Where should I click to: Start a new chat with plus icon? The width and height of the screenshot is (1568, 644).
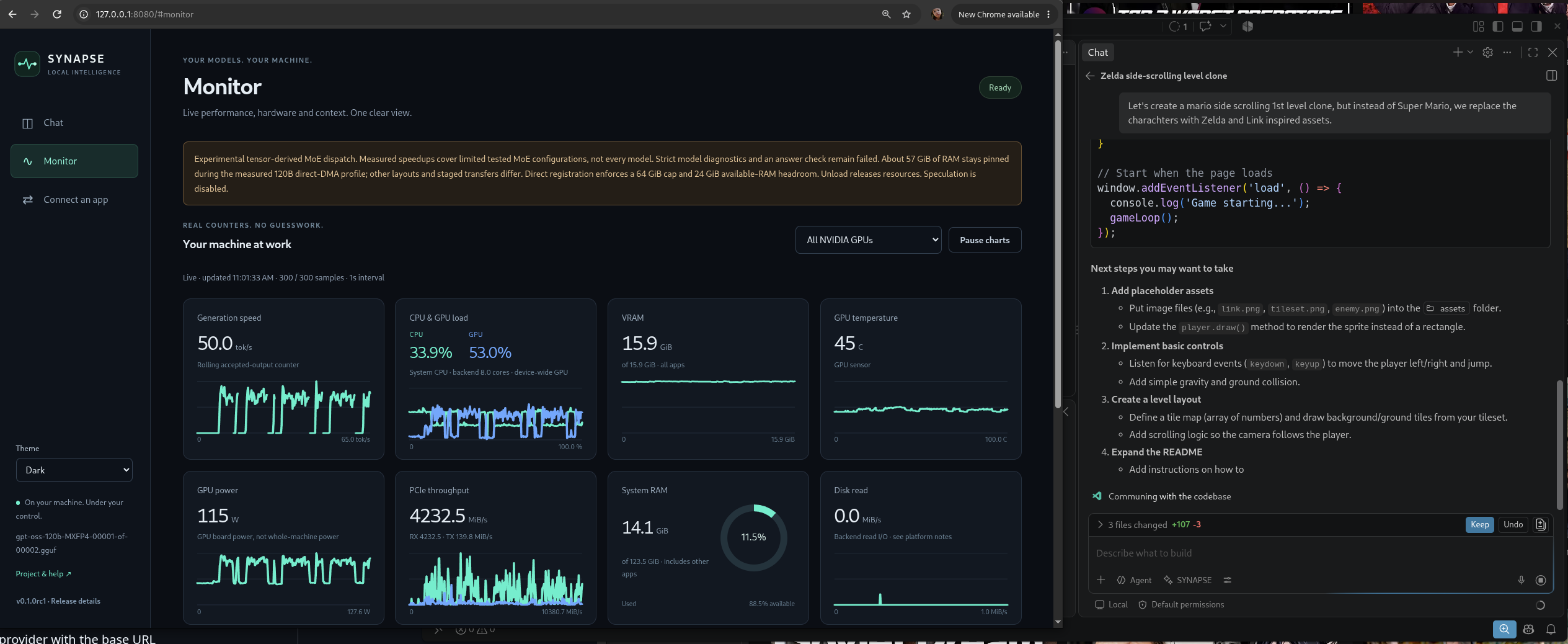[x=1458, y=53]
